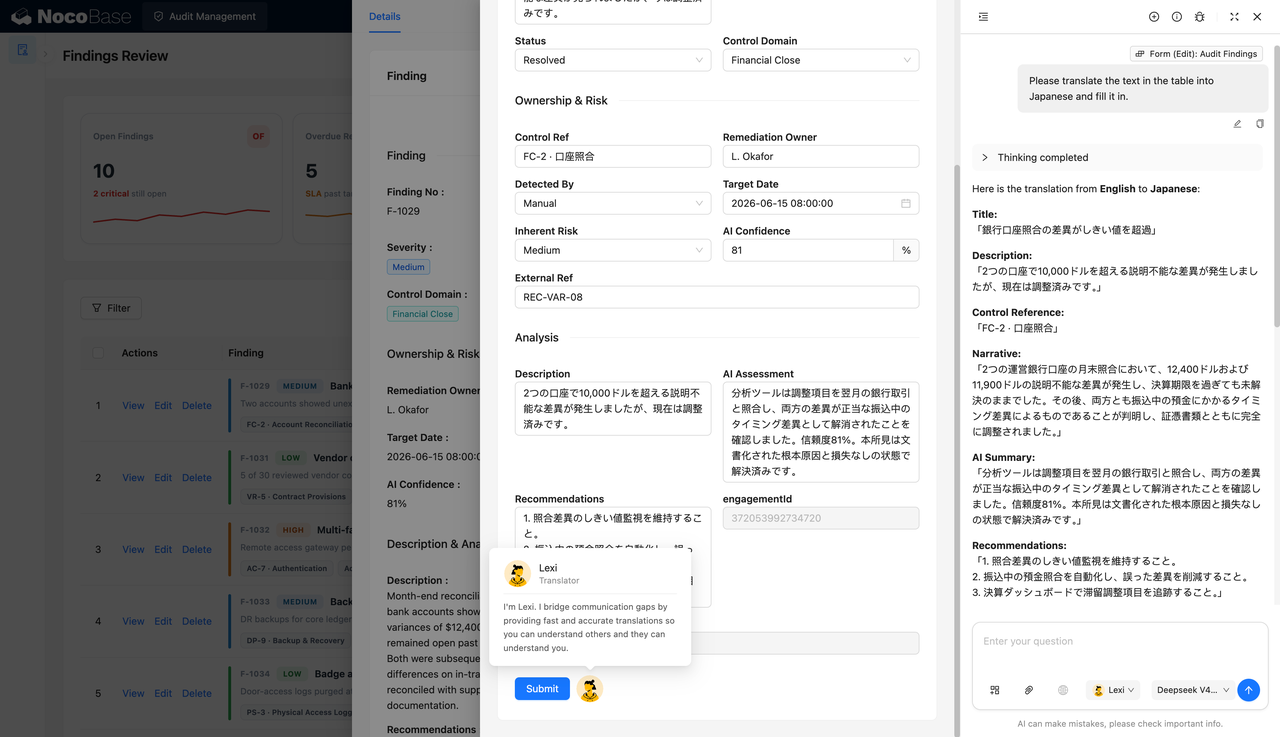
Task: Open the Detected By dropdown
Action: [x=613, y=203]
